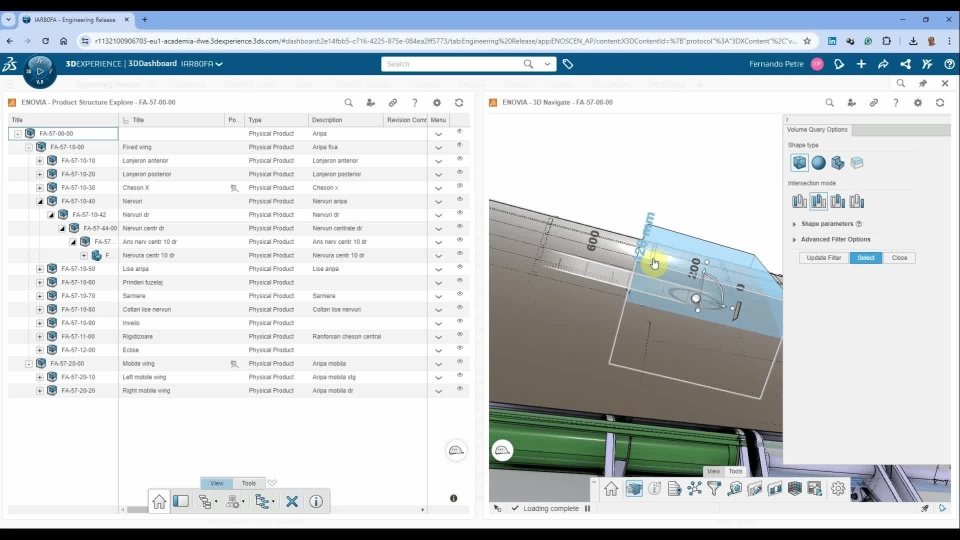Viewport: 960px width, 540px height.
Task: Toggle eye visibility for FA-57-00-00 row
Action: 459,132
